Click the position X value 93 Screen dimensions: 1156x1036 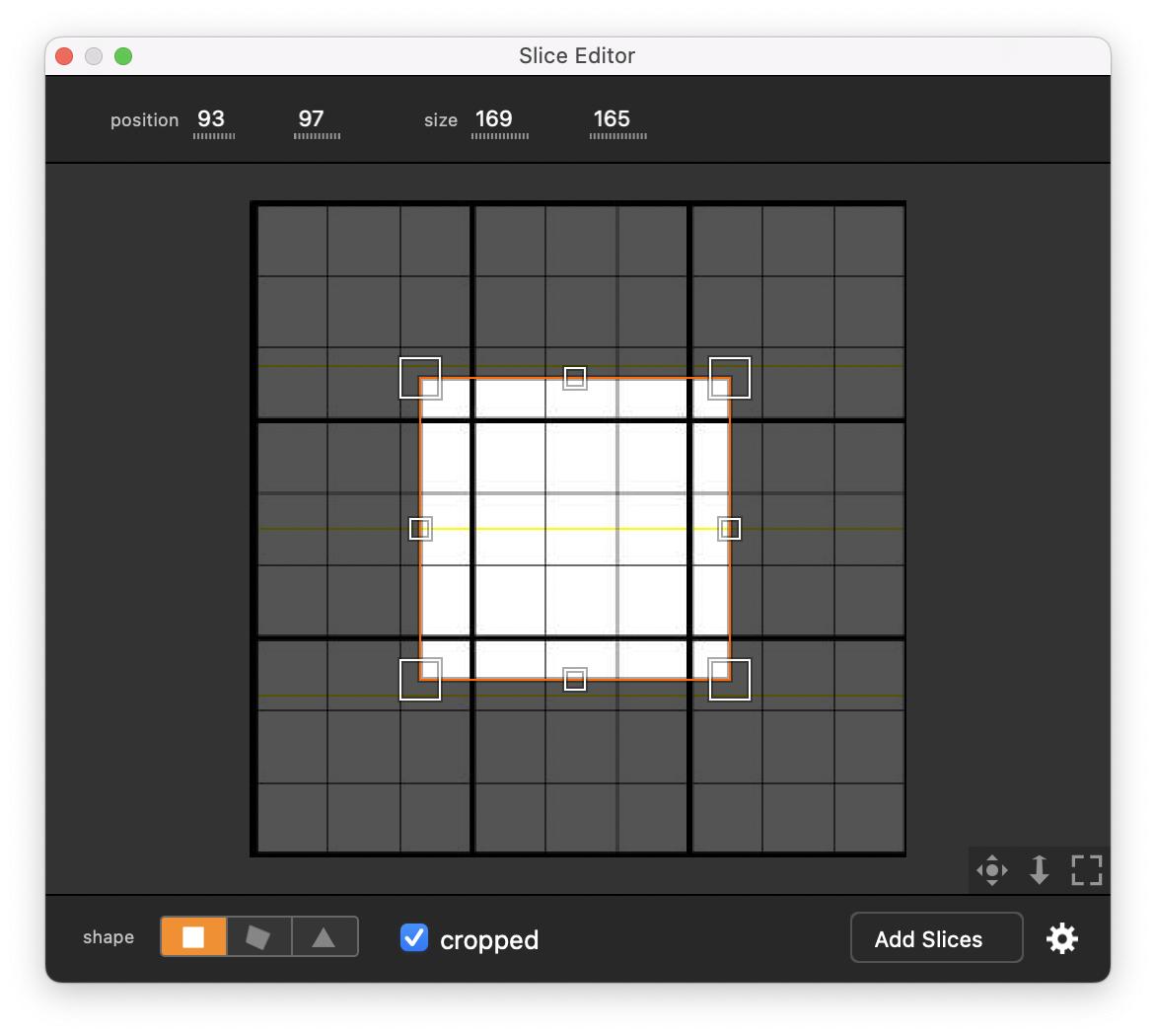(211, 119)
